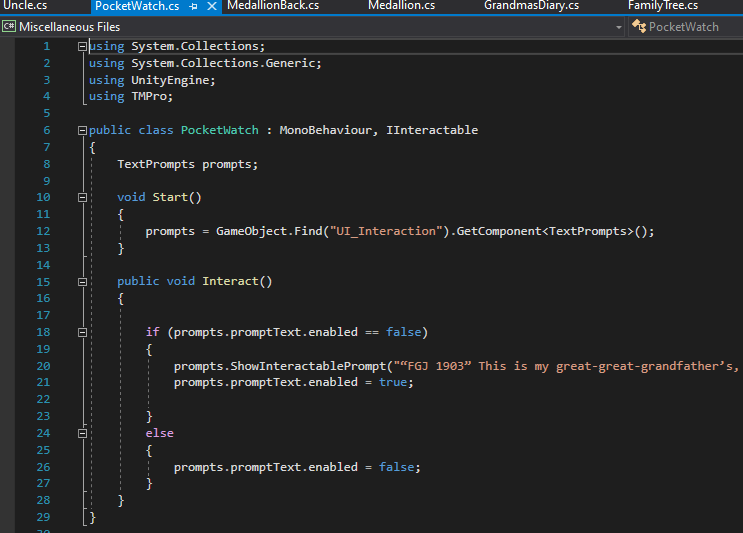Open the MedallionBack.cs tab
Image resolution: width=743 pixels, height=533 pixels.
click(273, 6)
